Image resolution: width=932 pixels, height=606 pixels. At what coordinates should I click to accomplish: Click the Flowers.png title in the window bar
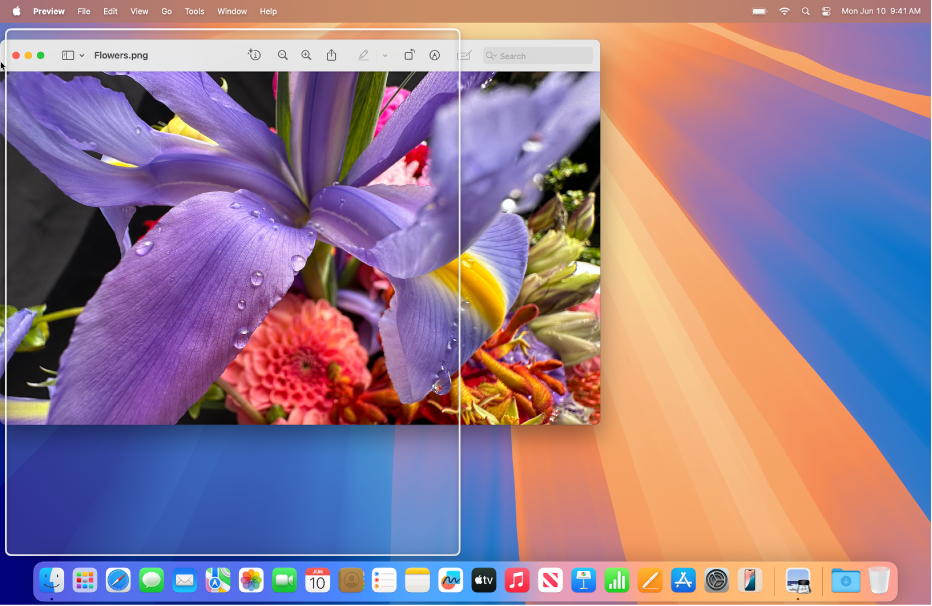click(x=120, y=55)
